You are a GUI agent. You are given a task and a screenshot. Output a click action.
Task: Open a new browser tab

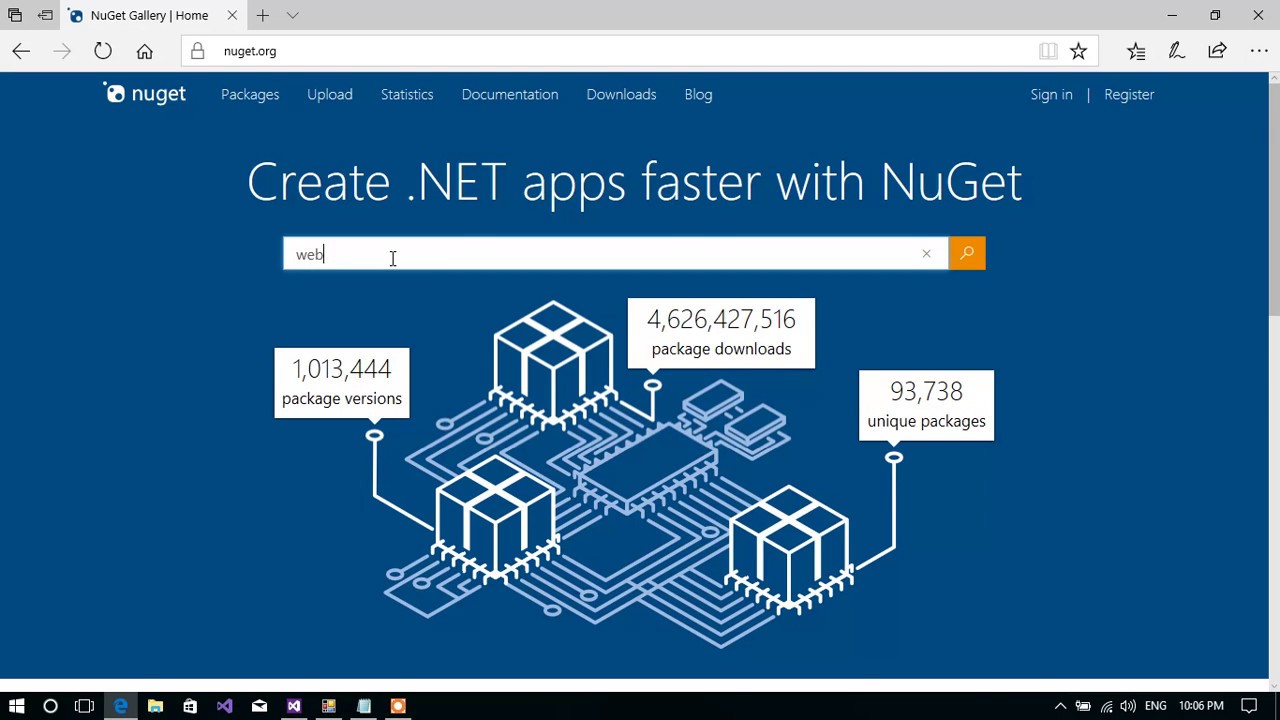pyautogui.click(x=262, y=15)
